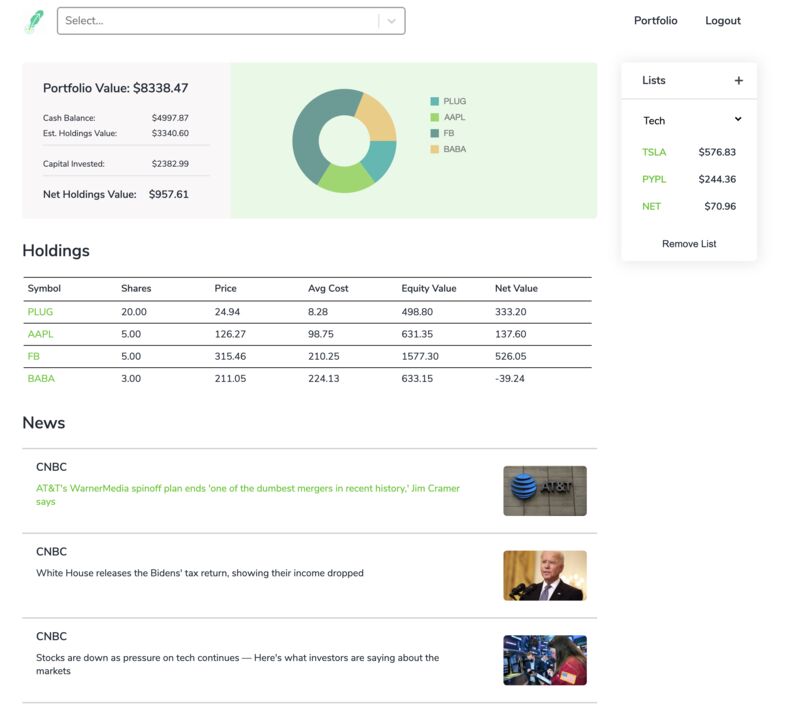Click the stock trader news thumbnail
This screenshot has width=800, height=711.
point(545,660)
